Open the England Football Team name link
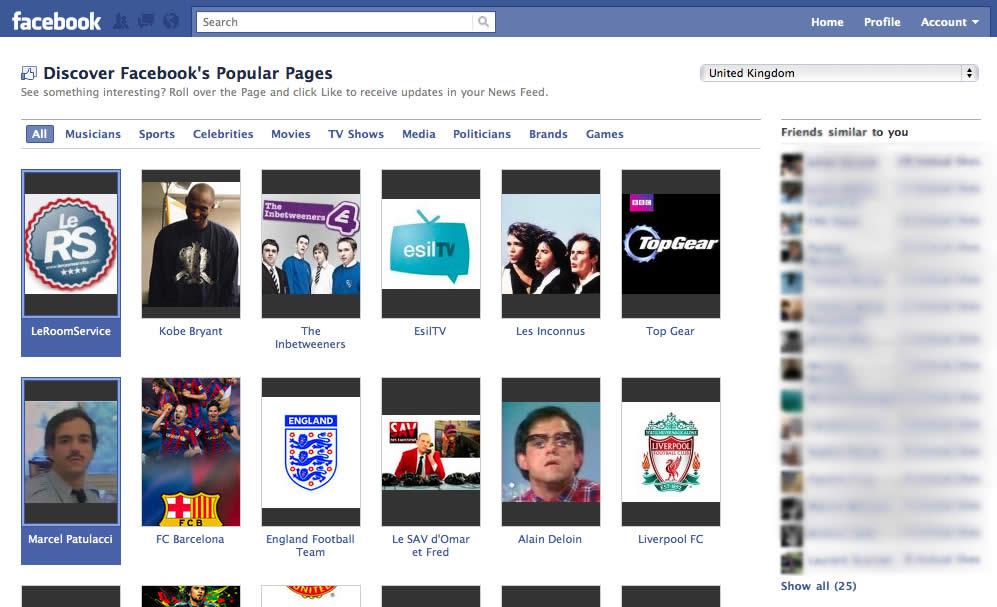 [x=310, y=545]
